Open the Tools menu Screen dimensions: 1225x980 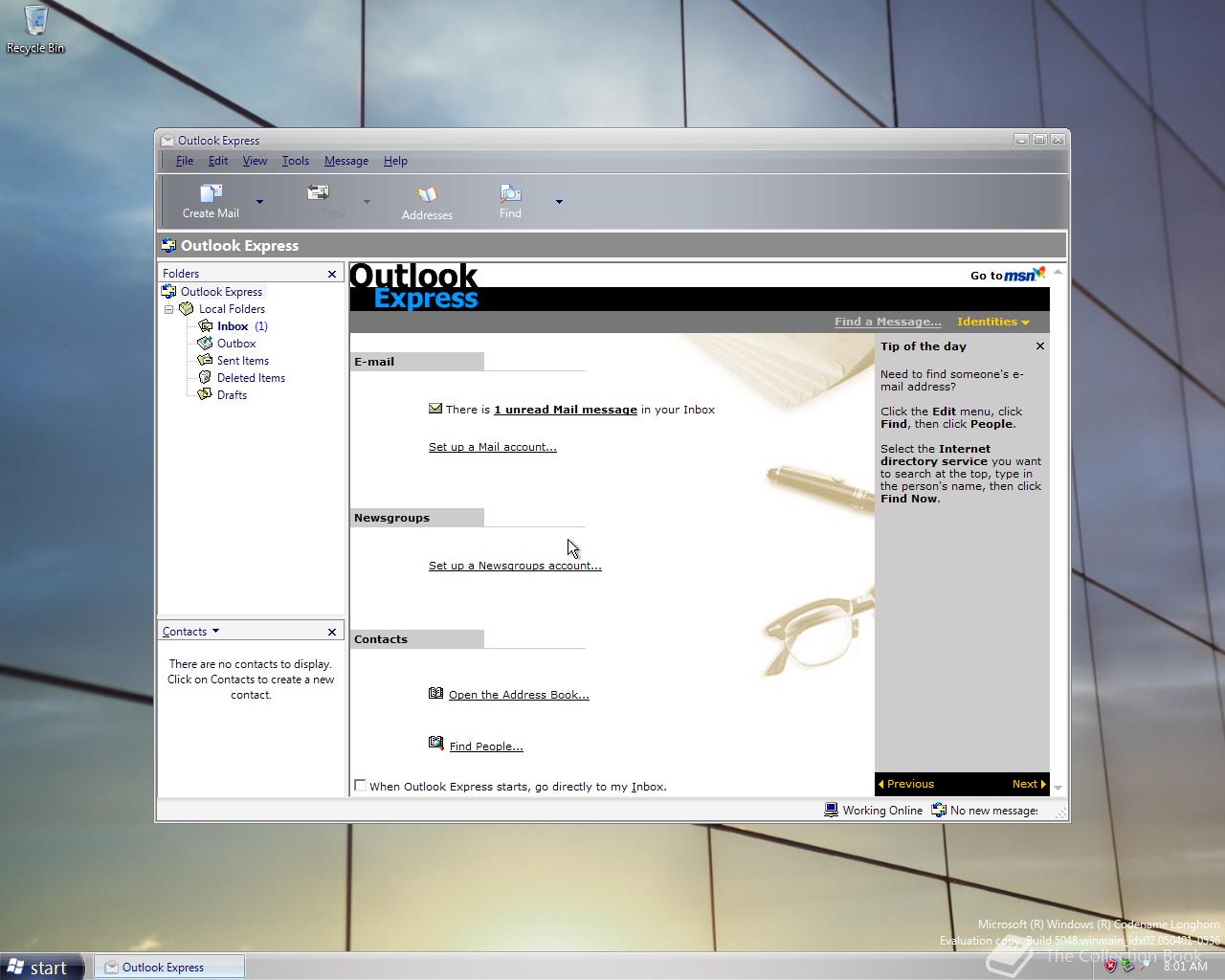[x=295, y=161]
